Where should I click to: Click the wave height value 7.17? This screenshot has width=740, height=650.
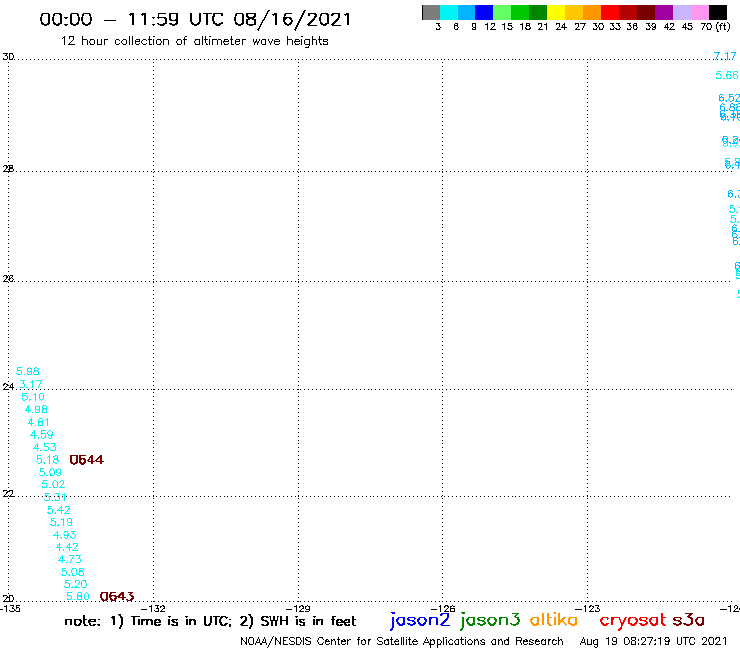click(x=725, y=56)
